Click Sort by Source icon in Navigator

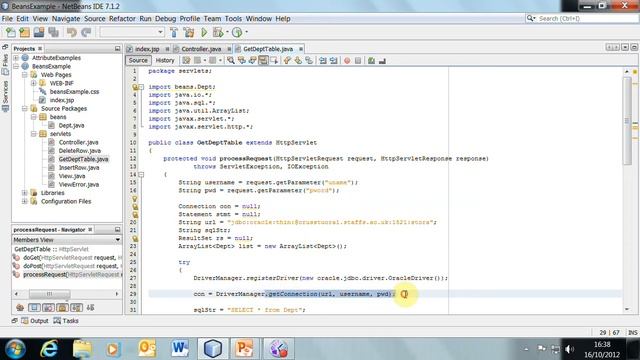point(91,307)
